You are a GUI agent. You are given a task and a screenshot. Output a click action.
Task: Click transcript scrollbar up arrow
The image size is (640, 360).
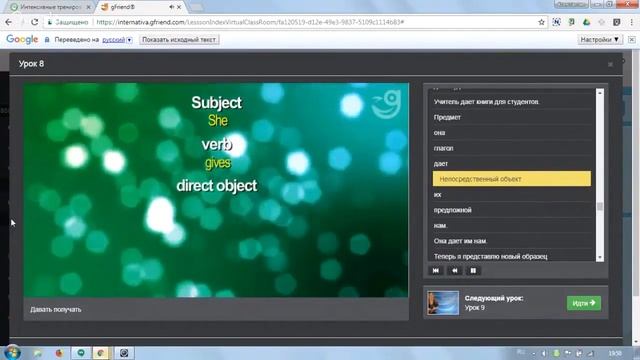click(x=600, y=93)
